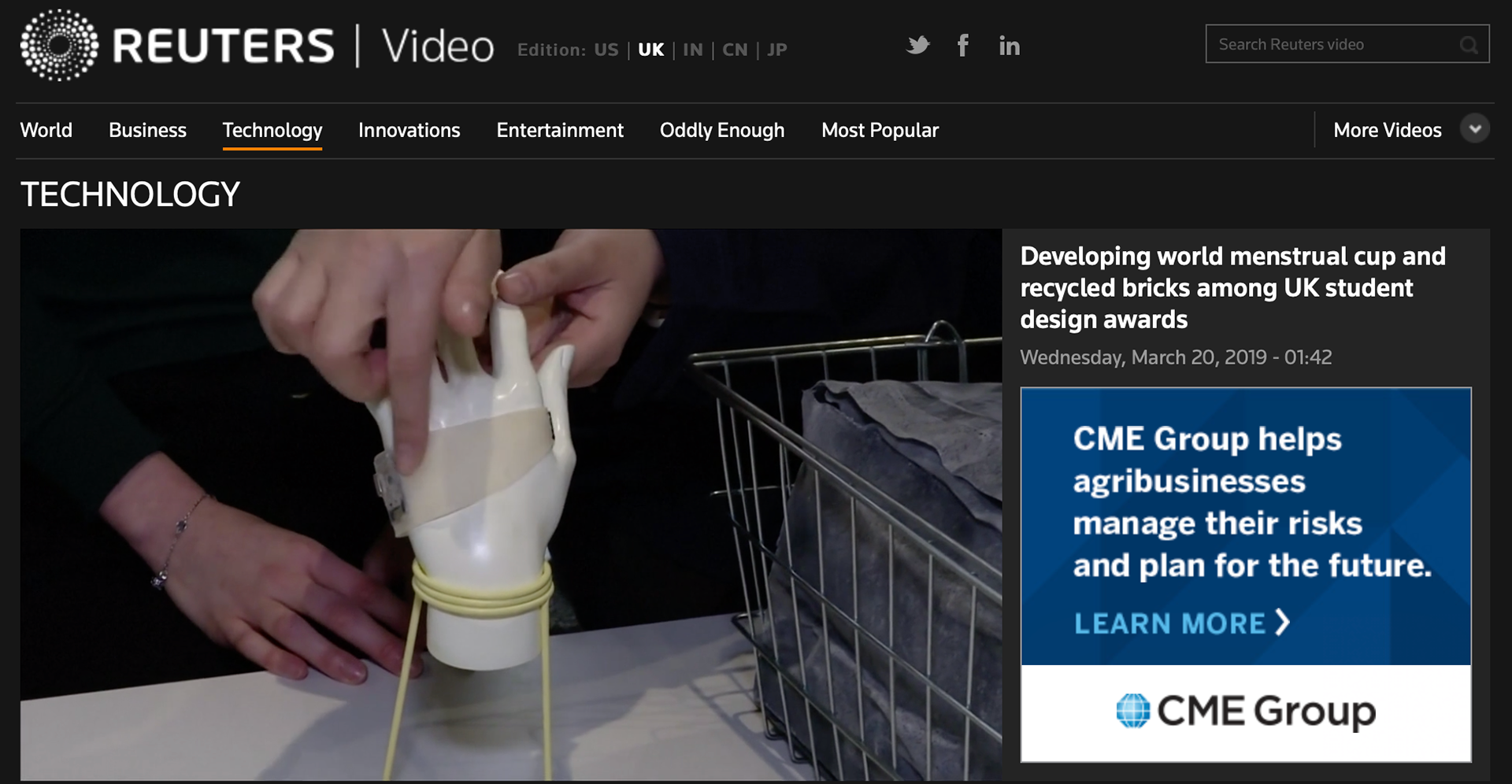1512x784 pixels.
Task: Open the More Videos label
Action: (x=1387, y=130)
